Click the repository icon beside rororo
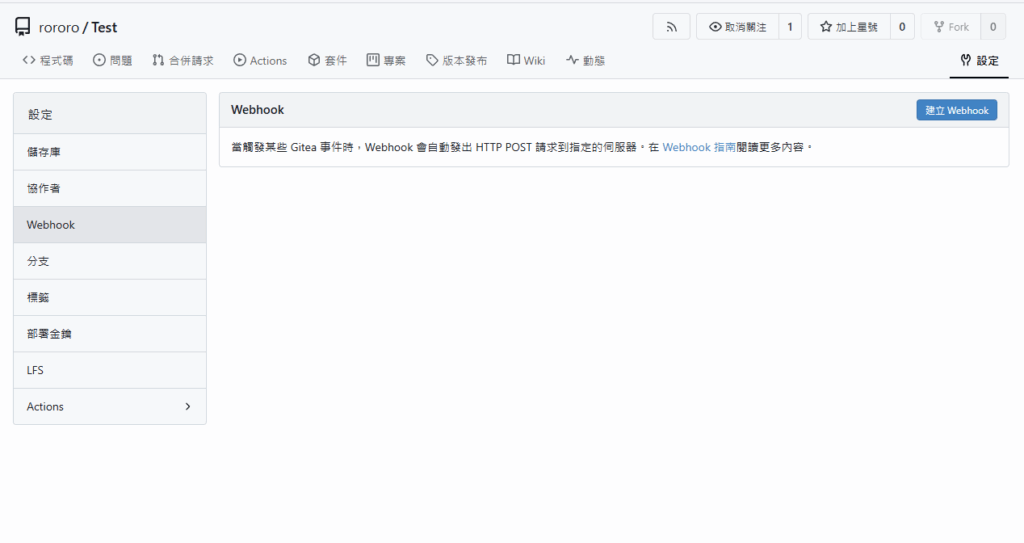 23,27
